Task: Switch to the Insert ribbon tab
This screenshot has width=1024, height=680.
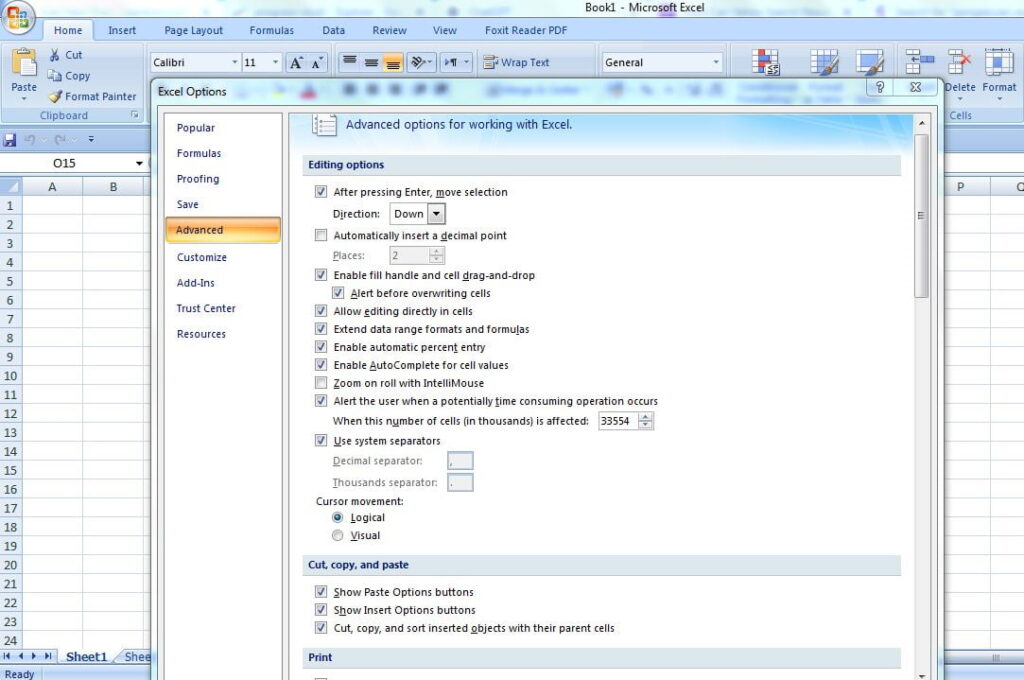Action: 122,31
